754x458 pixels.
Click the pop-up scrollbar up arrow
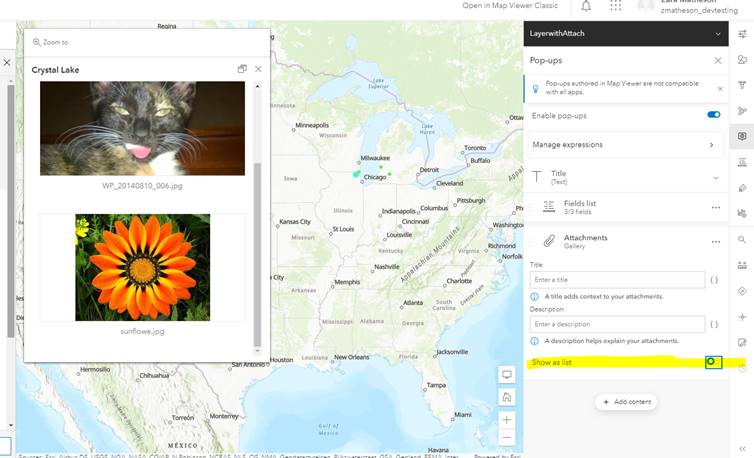257,86
